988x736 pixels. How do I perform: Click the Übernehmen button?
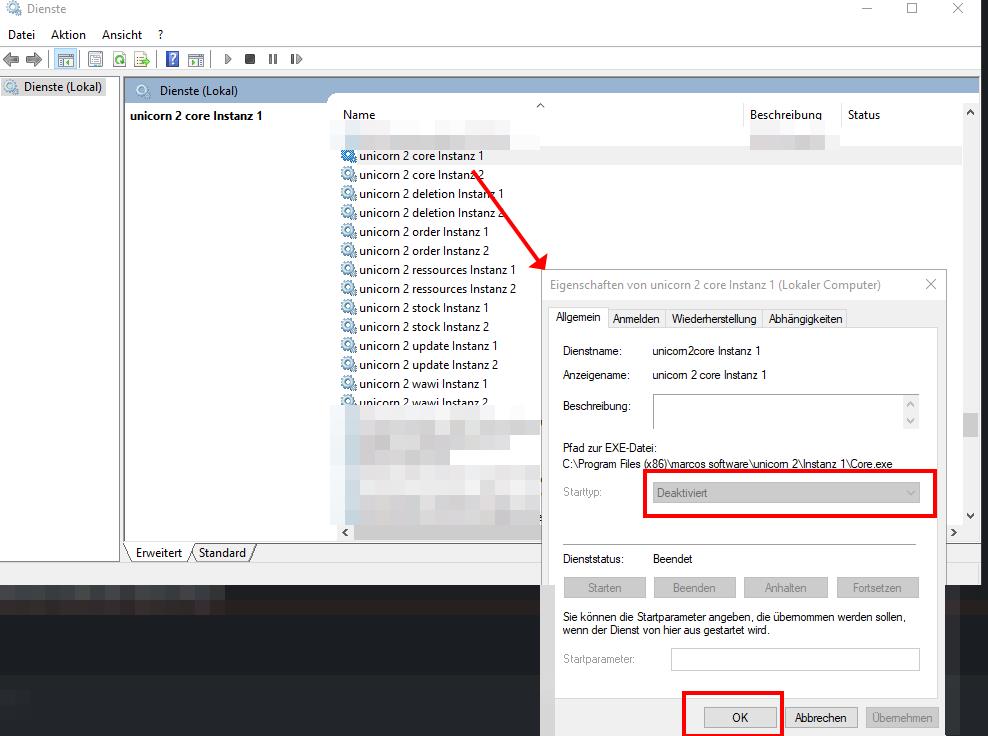click(x=902, y=718)
